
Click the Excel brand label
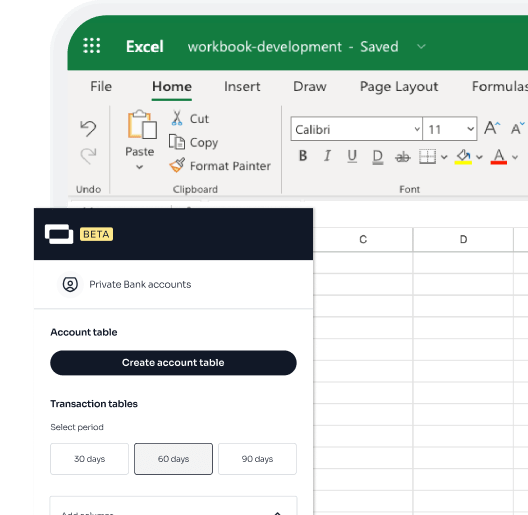[145, 46]
